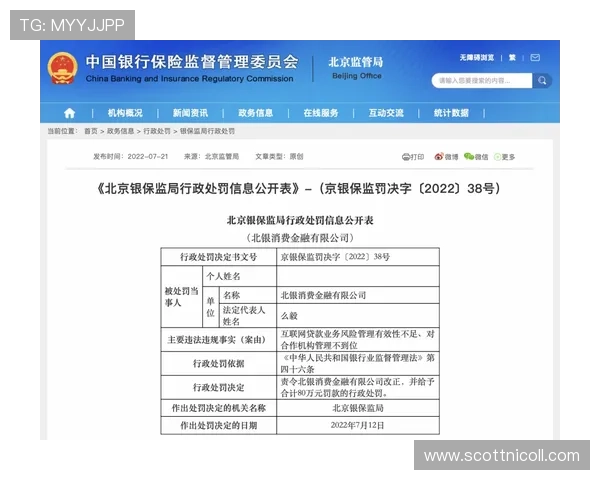Click the national emblem logo
This screenshot has width=600, height=480.
point(62,68)
